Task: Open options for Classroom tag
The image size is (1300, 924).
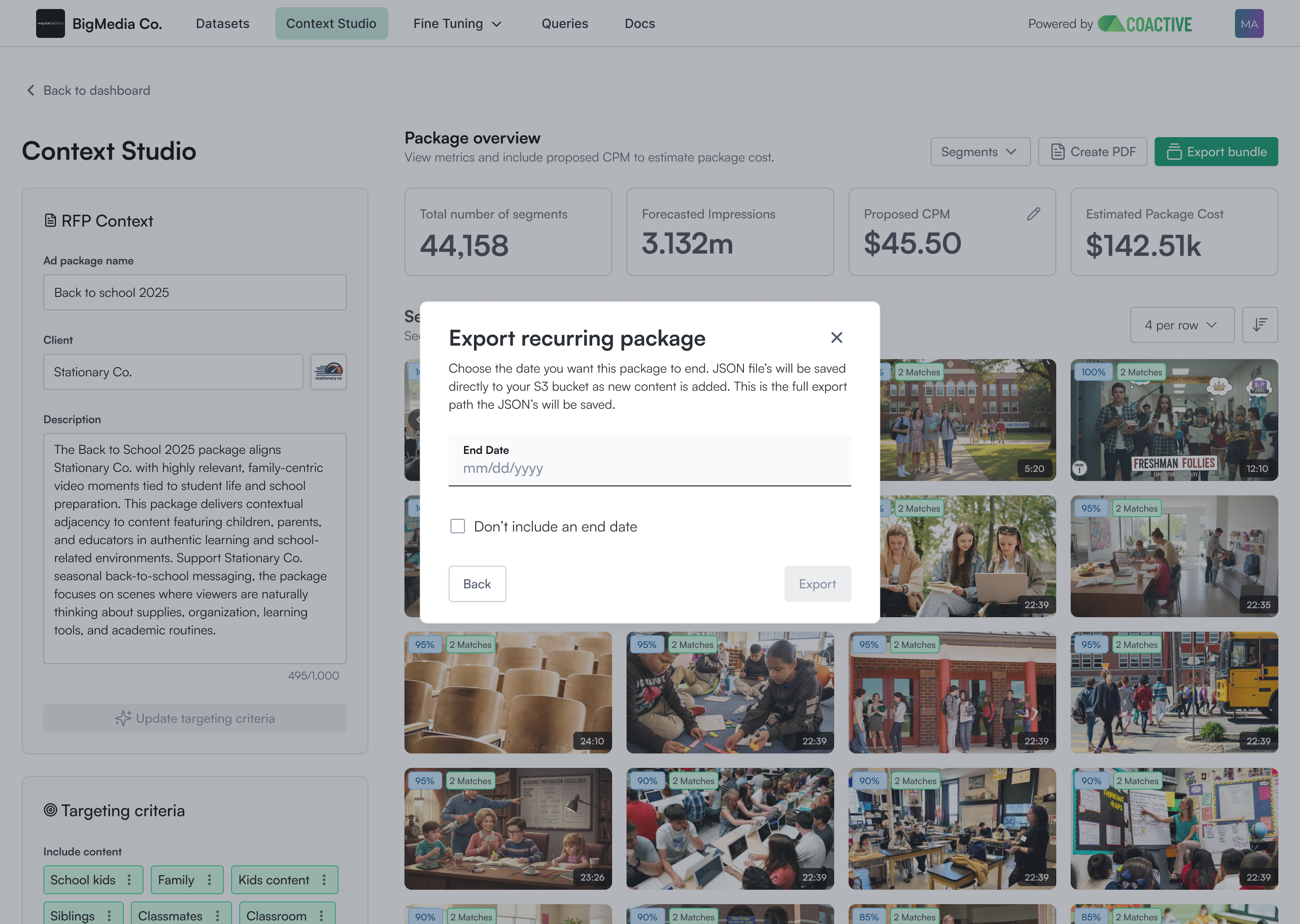Action: tap(321, 915)
